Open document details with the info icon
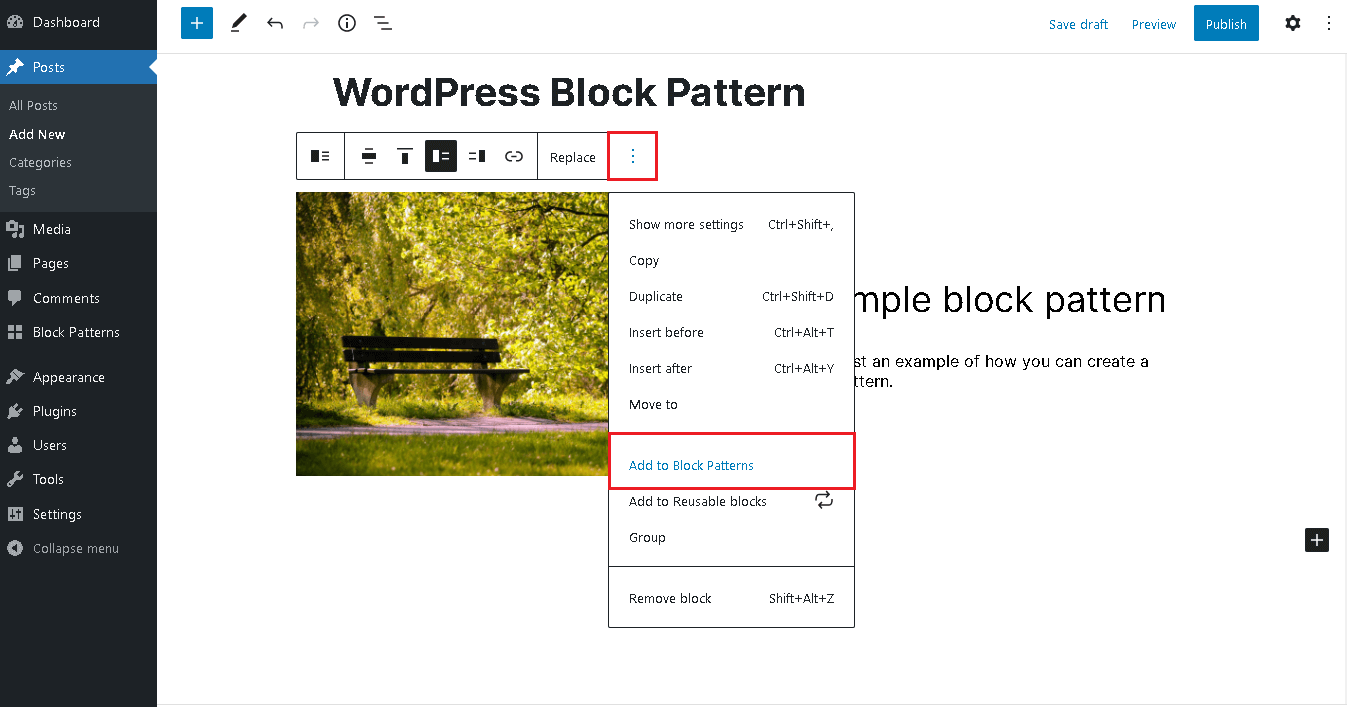 pos(346,22)
